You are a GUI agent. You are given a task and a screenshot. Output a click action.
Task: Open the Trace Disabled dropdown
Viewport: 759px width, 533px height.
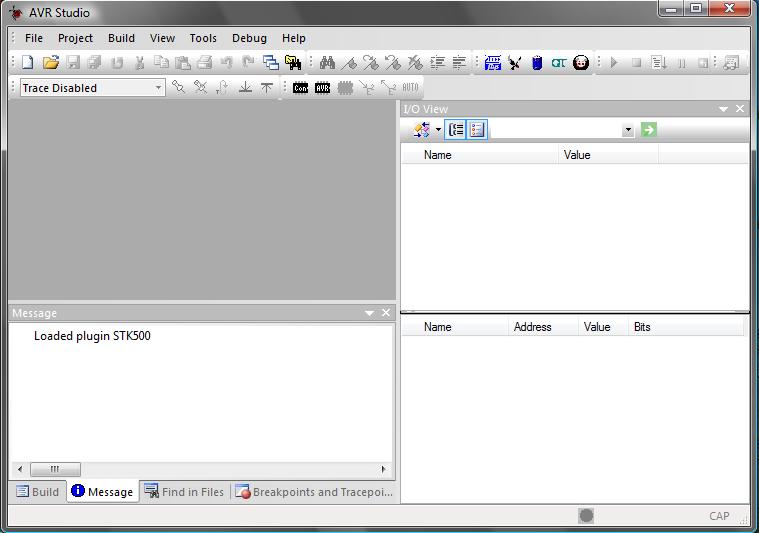tap(158, 88)
